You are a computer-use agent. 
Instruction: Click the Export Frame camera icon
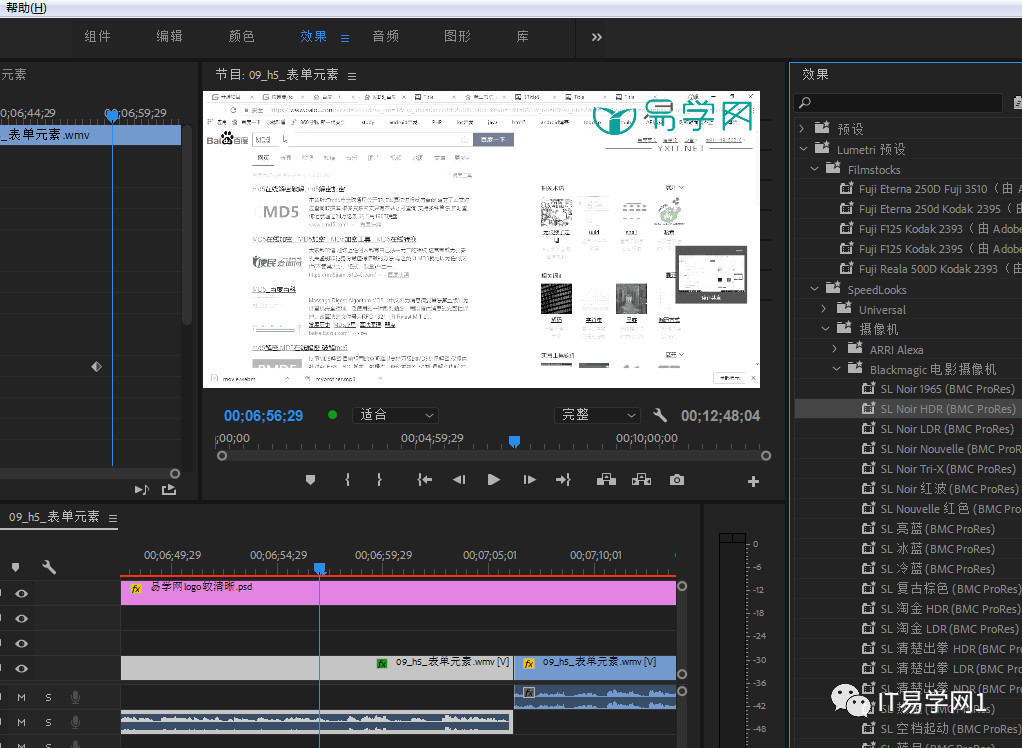click(x=677, y=480)
